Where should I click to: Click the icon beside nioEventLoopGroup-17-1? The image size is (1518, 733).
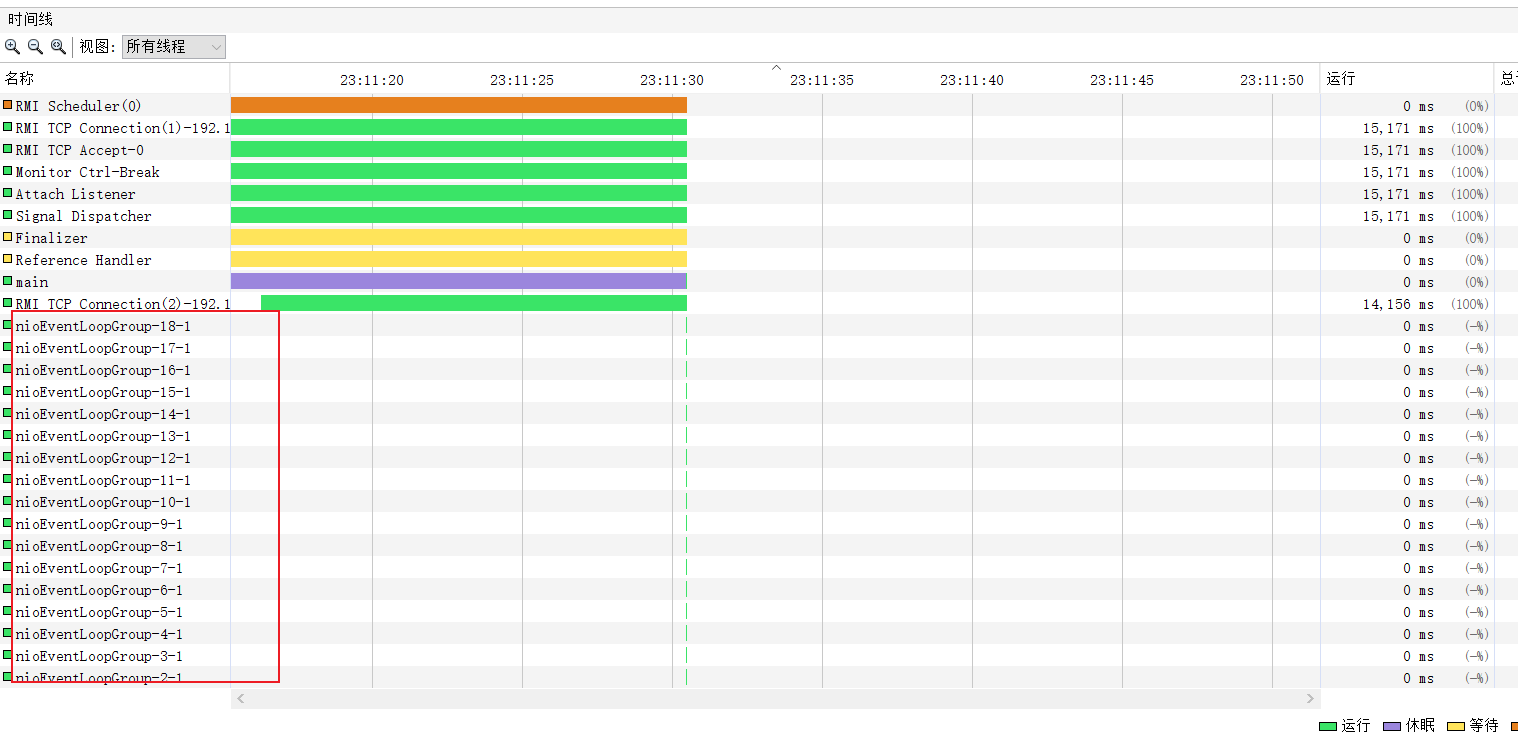pyautogui.click(x=8, y=347)
